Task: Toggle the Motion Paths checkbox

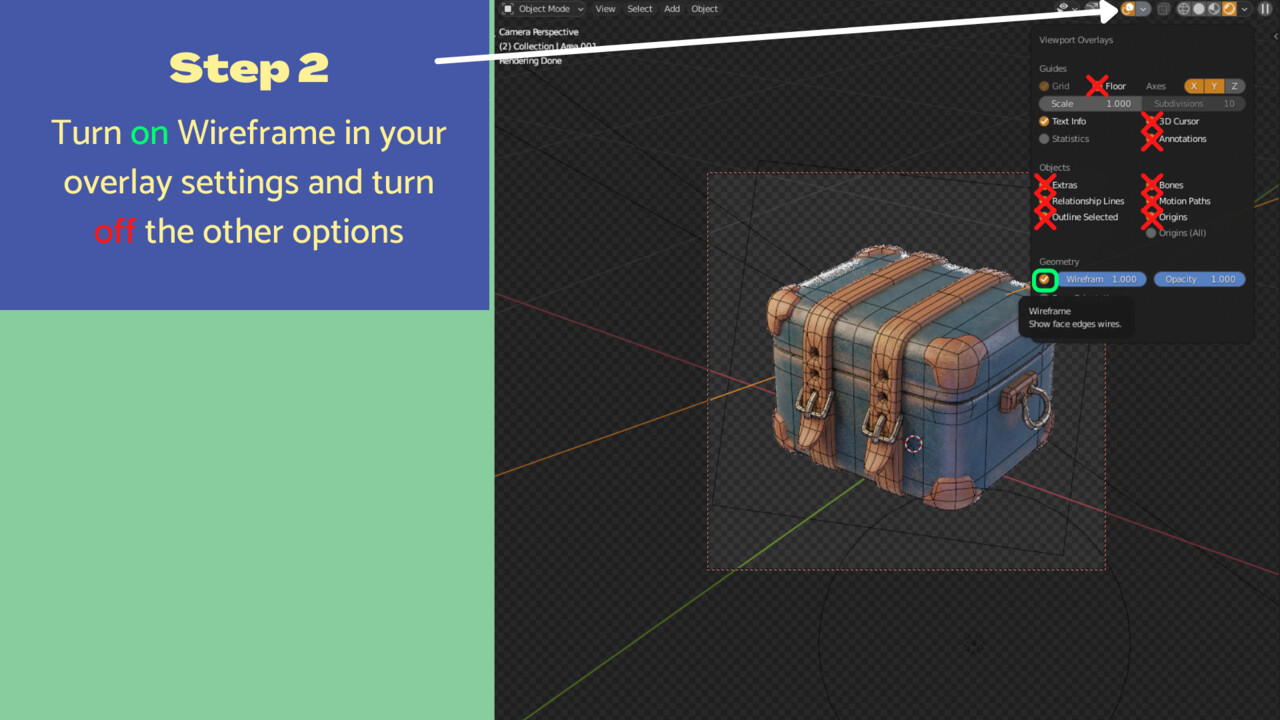Action: point(1151,201)
